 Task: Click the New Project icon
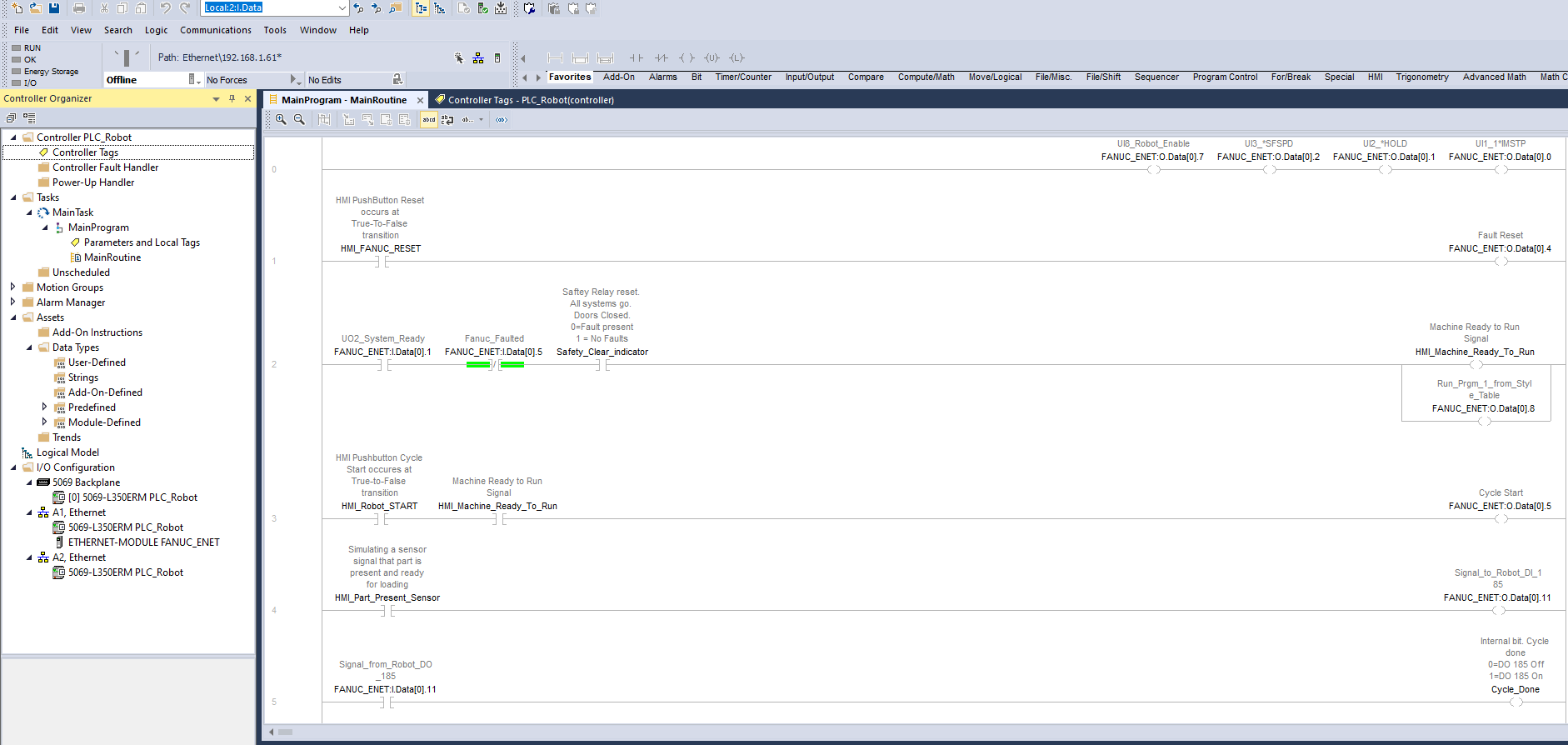[17, 8]
